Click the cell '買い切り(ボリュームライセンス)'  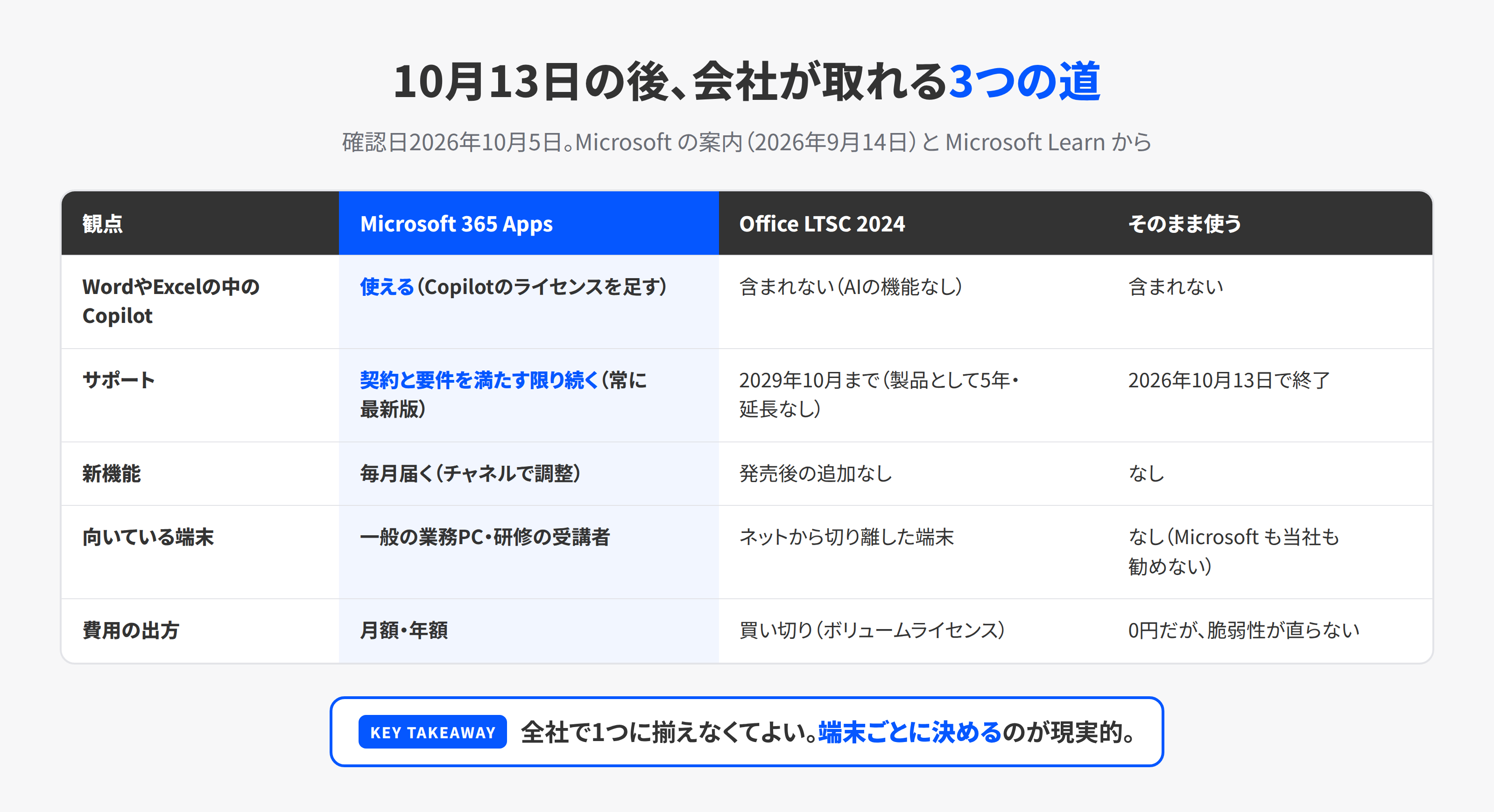[914, 630]
